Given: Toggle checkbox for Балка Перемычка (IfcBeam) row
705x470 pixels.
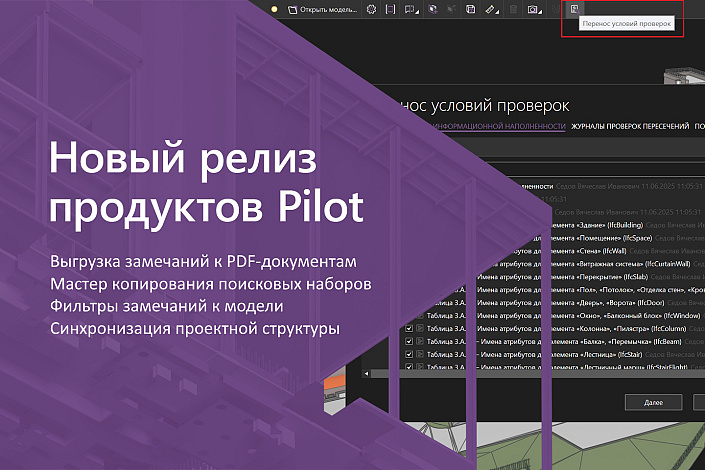Looking at the screenshot, I should tap(408, 340).
